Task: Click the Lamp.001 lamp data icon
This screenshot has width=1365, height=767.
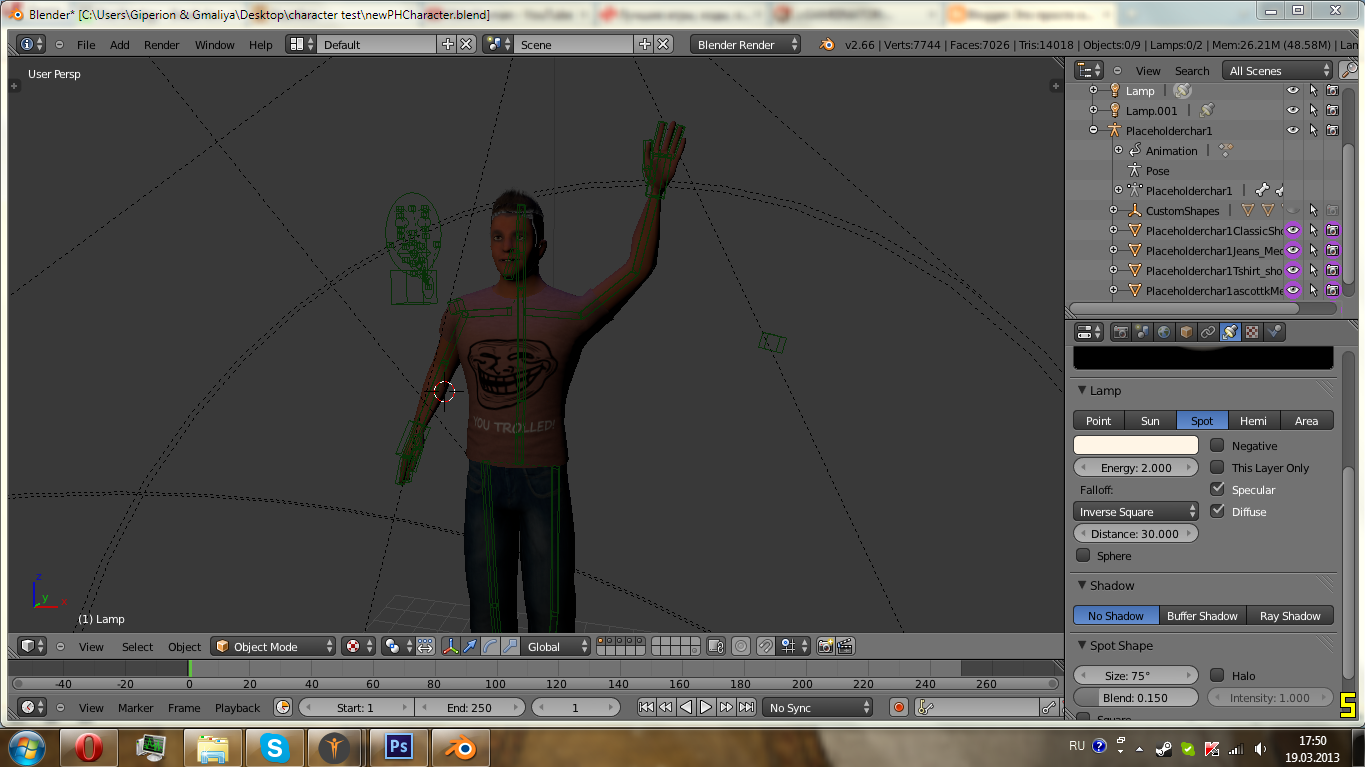Action: 1207,110
